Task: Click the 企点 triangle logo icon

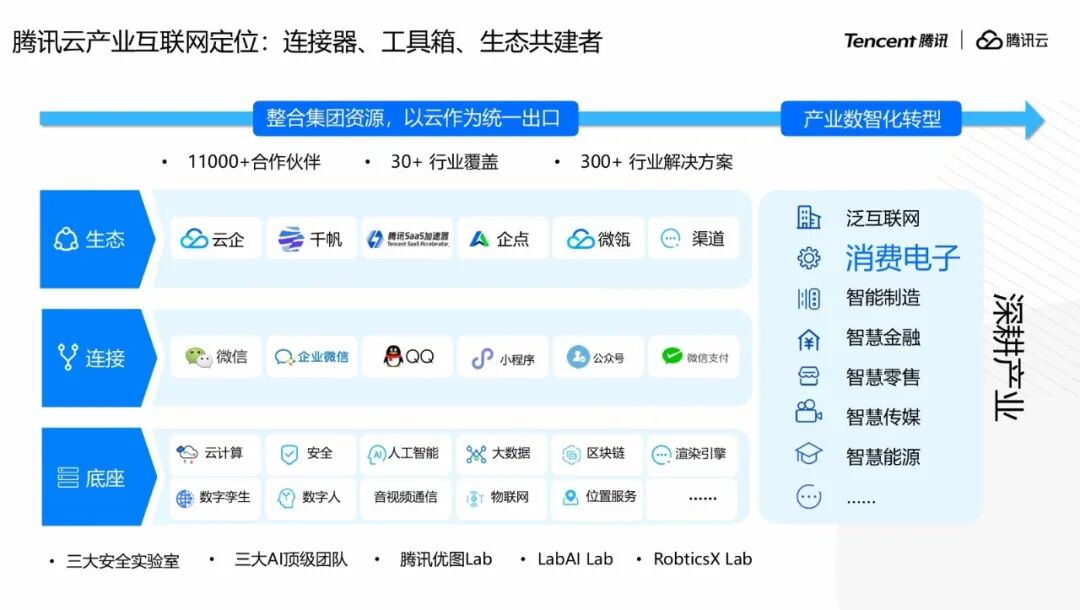Action: coord(479,239)
